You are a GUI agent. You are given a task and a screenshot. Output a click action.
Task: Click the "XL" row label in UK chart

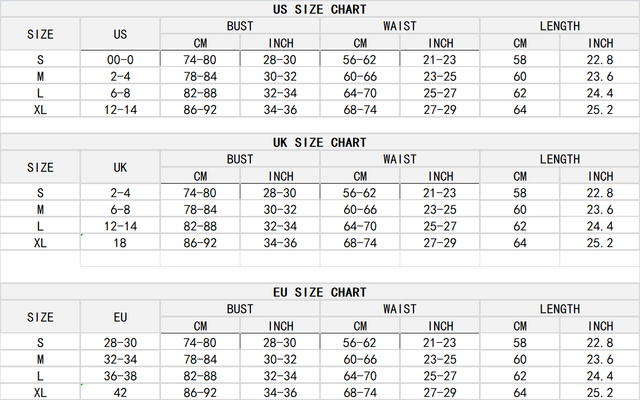pyautogui.click(x=40, y=243)
